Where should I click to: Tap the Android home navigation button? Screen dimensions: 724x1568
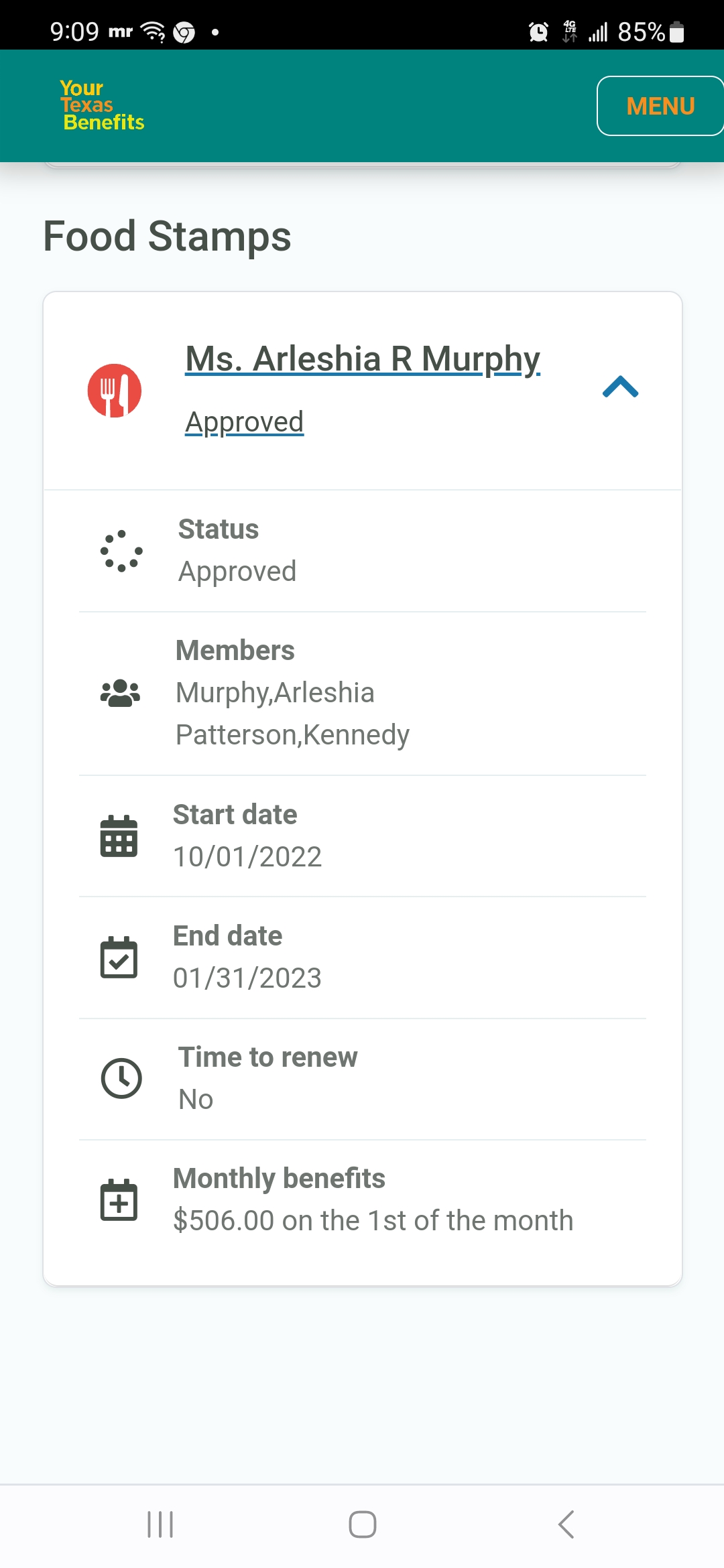pyautogui.click(x=363, y=1524)
